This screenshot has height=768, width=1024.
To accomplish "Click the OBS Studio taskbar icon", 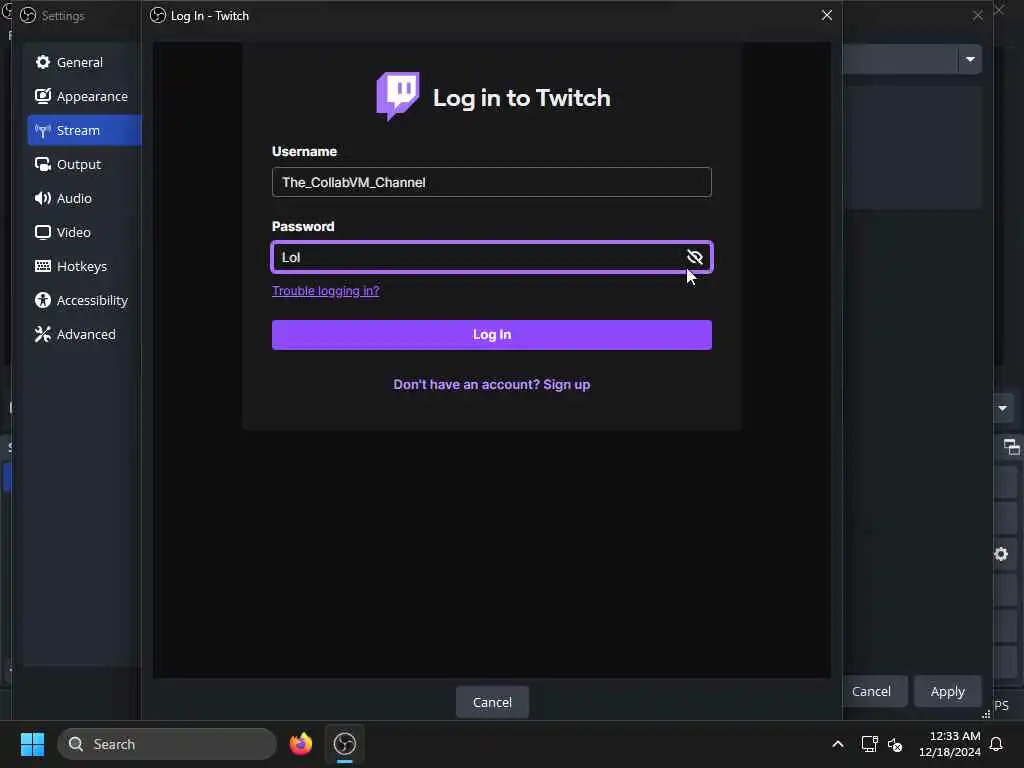I will (344, 744).
